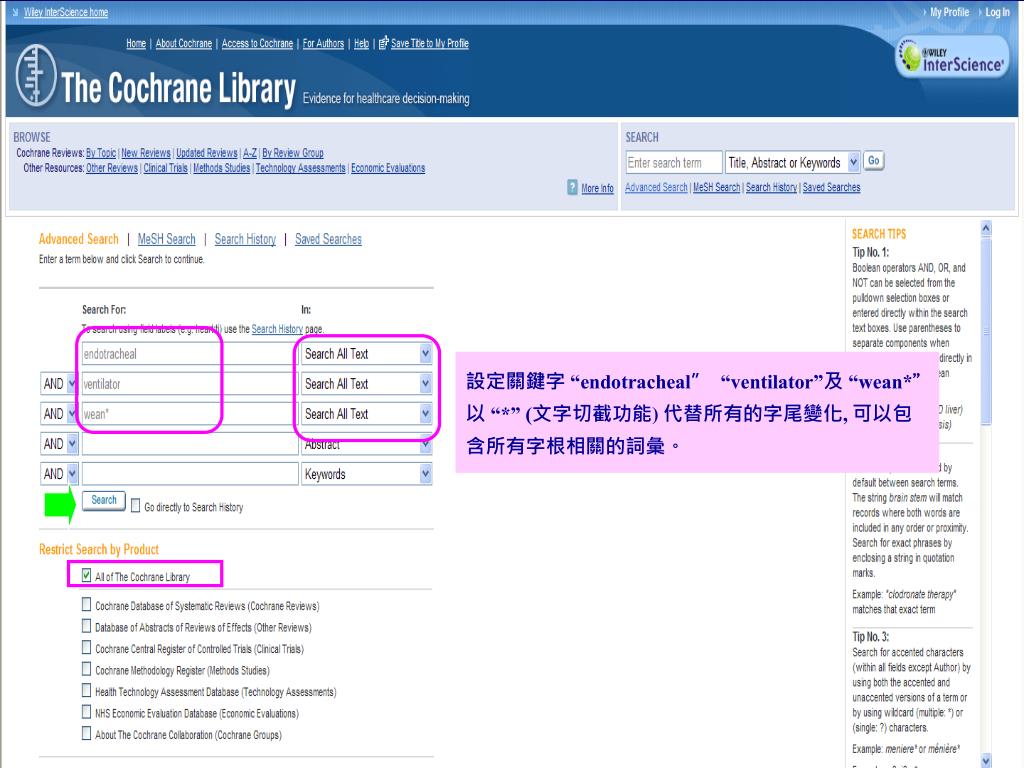This screenshot has width=1024, height=768.
Task: Browse Cochrane Reviews By Topic
Action: pyautogui.click(x=101, y=153)
